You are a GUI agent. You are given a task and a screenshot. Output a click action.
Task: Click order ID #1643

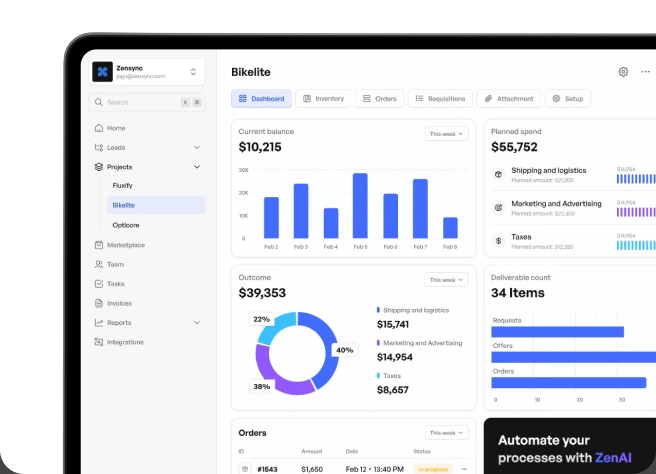coord(267,469)
